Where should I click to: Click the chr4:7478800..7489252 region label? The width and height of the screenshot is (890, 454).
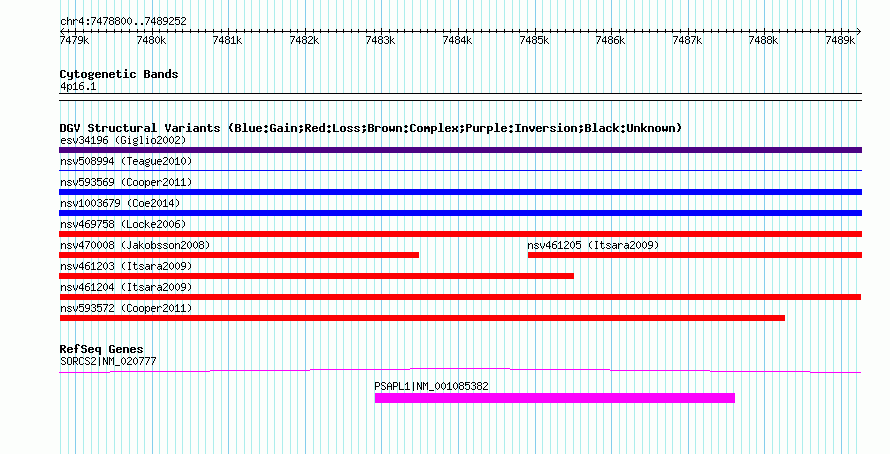(123, 21)
